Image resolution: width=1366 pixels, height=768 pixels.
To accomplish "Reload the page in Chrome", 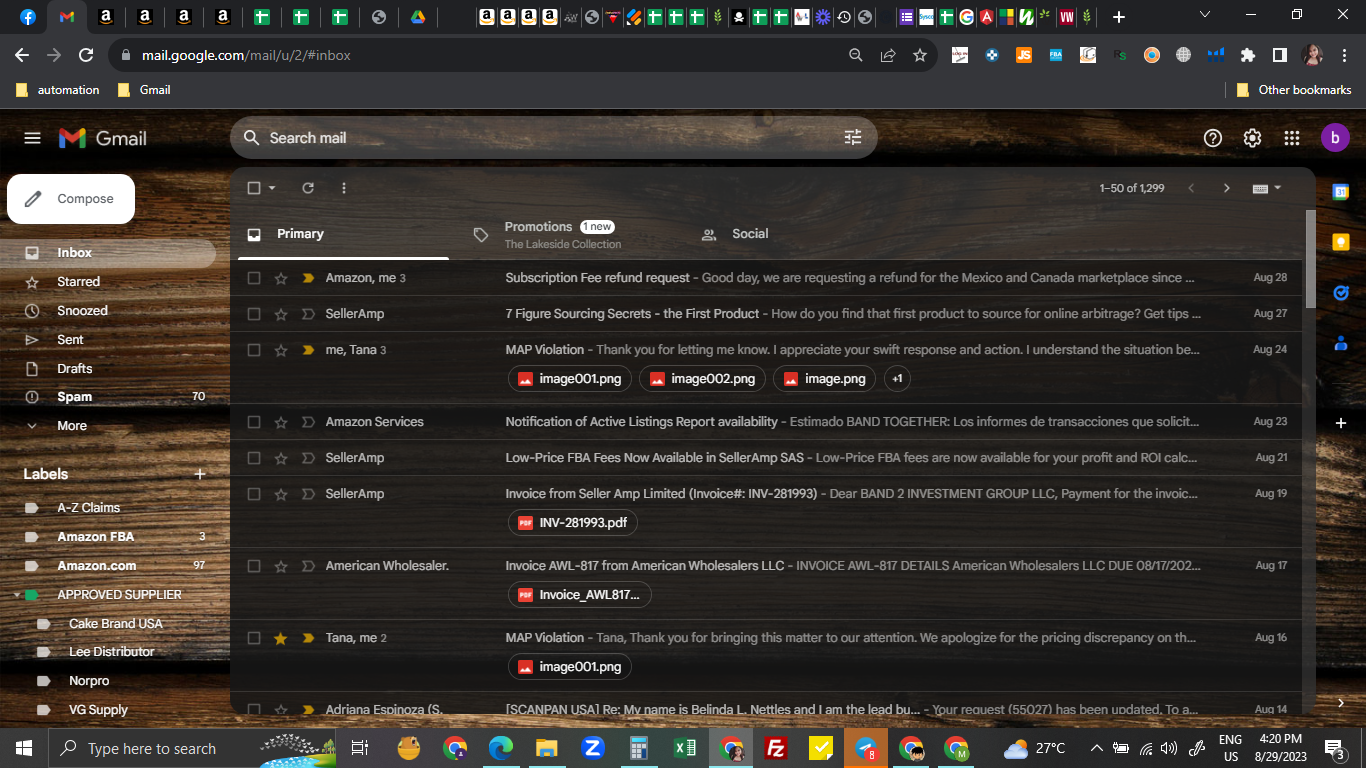I will click(86, 55).
